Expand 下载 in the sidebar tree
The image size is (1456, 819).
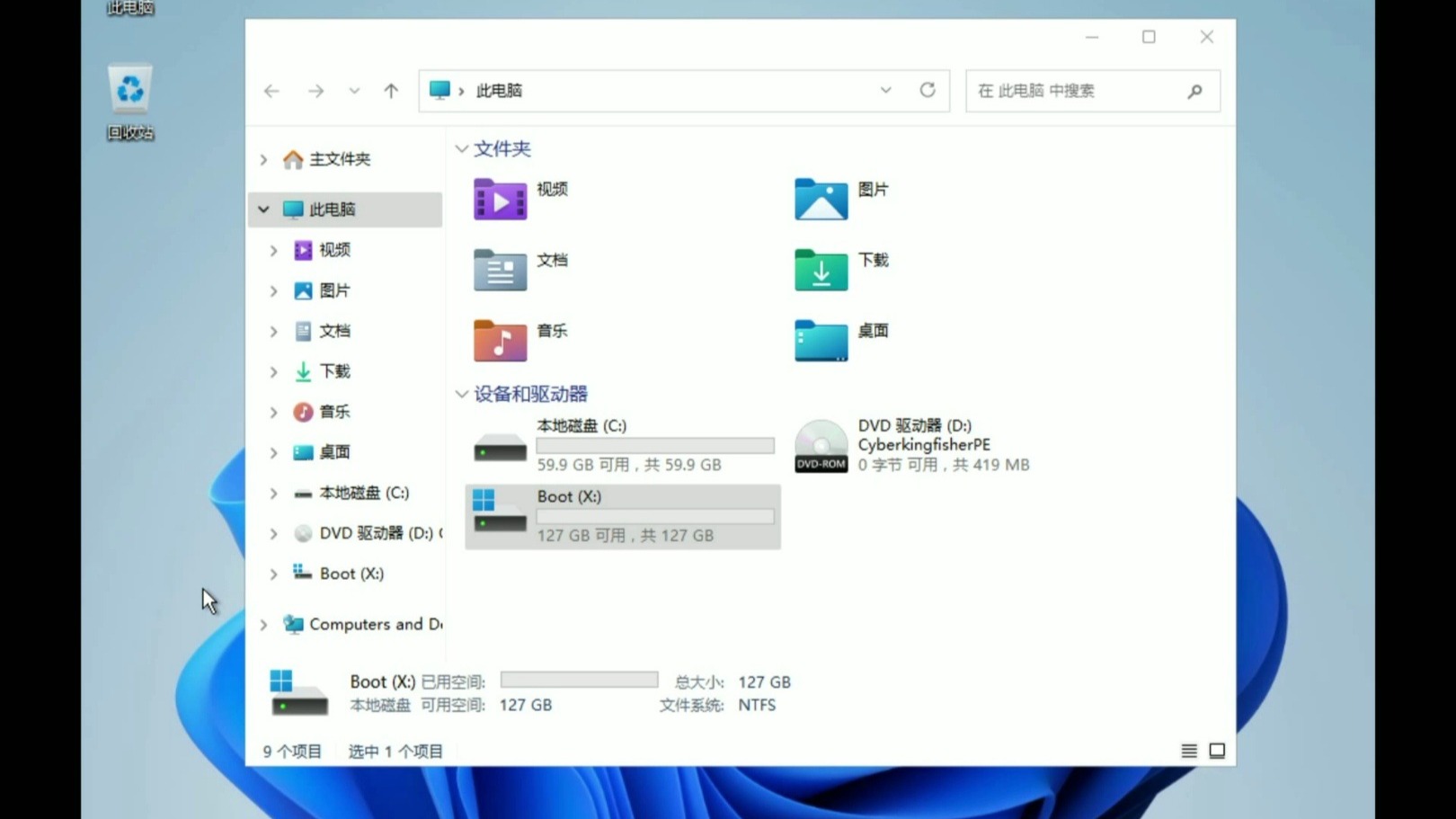[x=273, y=372]
